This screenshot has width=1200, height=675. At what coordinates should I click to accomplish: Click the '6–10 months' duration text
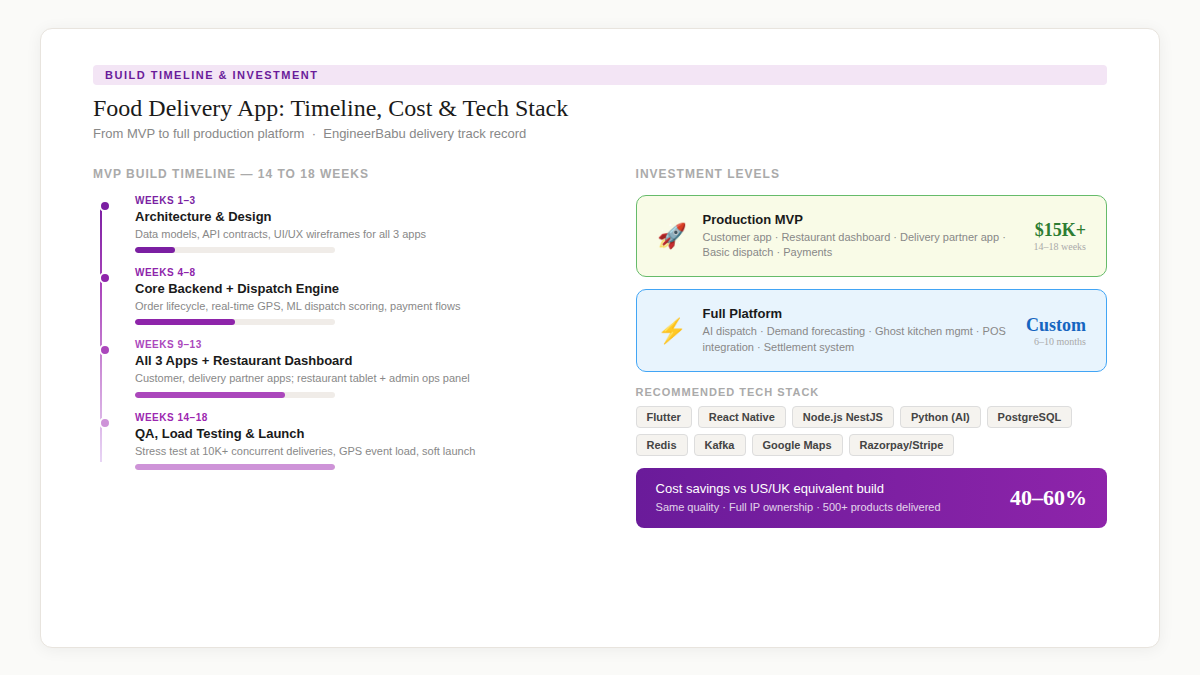point(1060,342)
